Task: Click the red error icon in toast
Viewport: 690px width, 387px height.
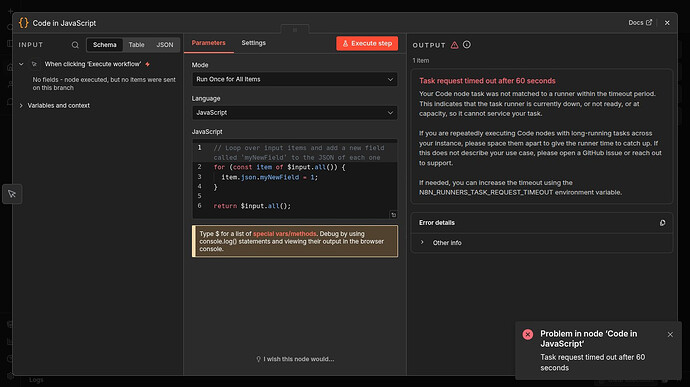Action: [528, 335]
